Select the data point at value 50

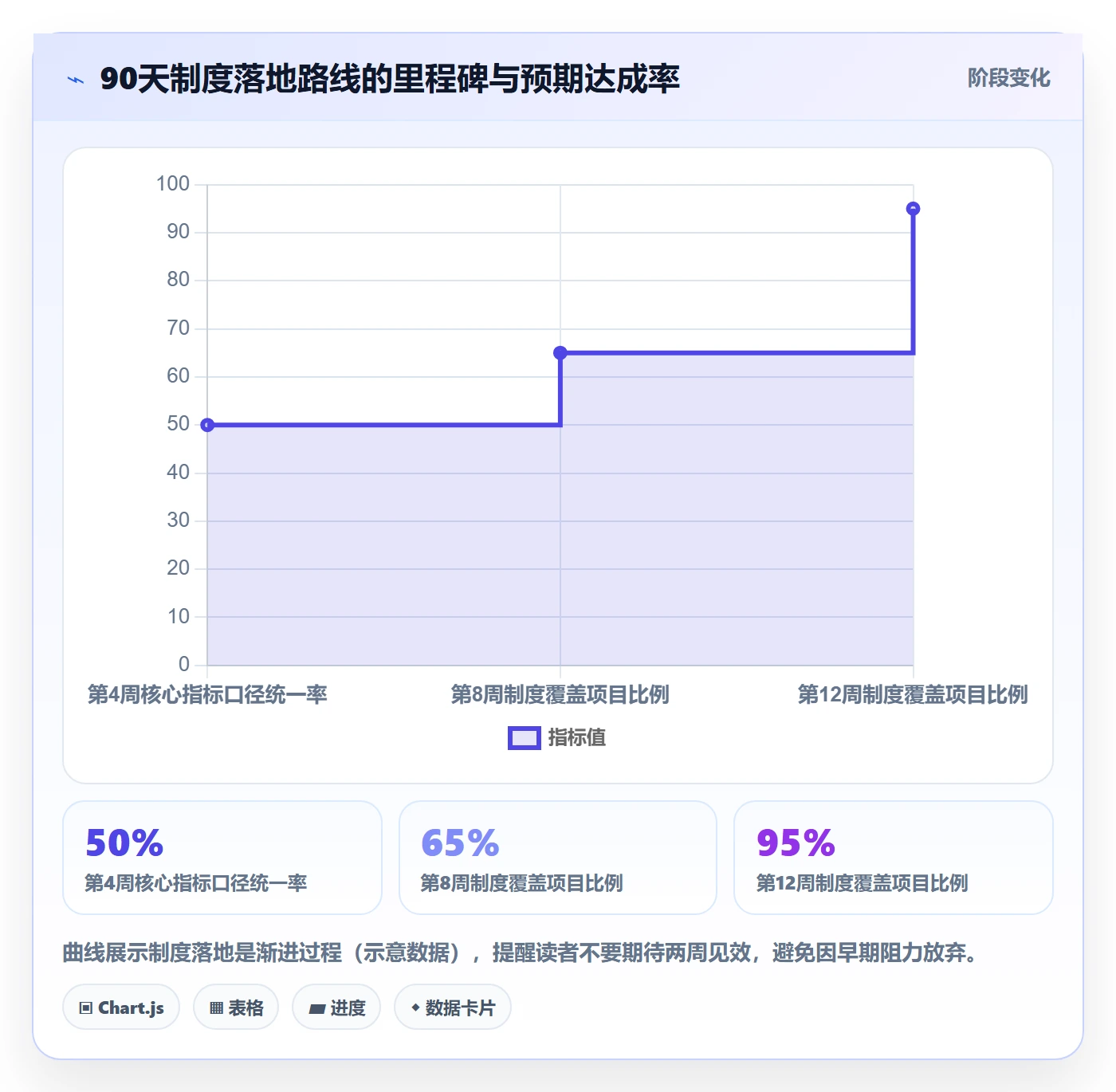point(207,425)
